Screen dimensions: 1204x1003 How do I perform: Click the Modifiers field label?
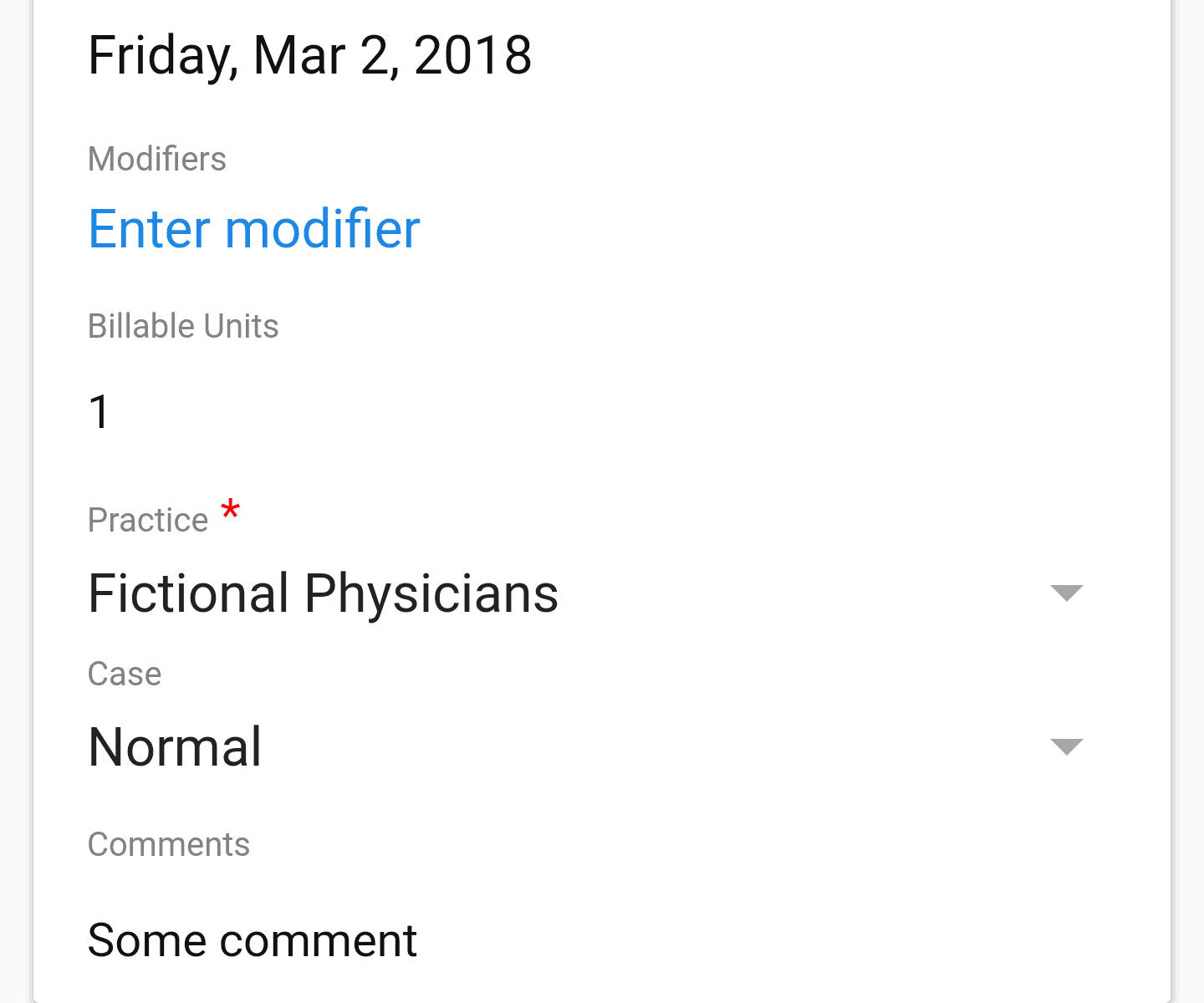[x=157, y=159]
